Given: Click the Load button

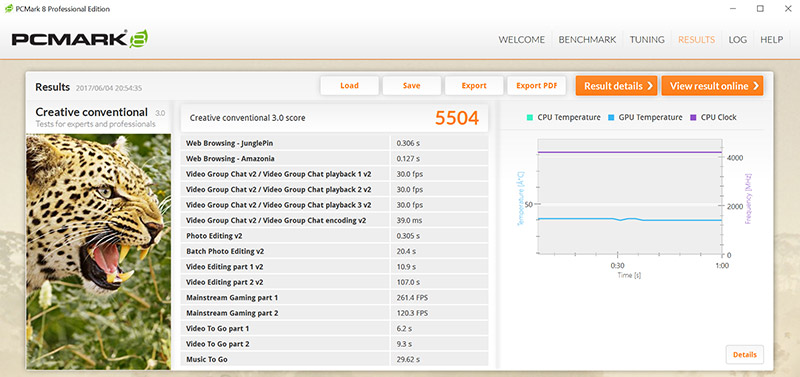Looking at the screenshot, I should [x=349, y=86].
